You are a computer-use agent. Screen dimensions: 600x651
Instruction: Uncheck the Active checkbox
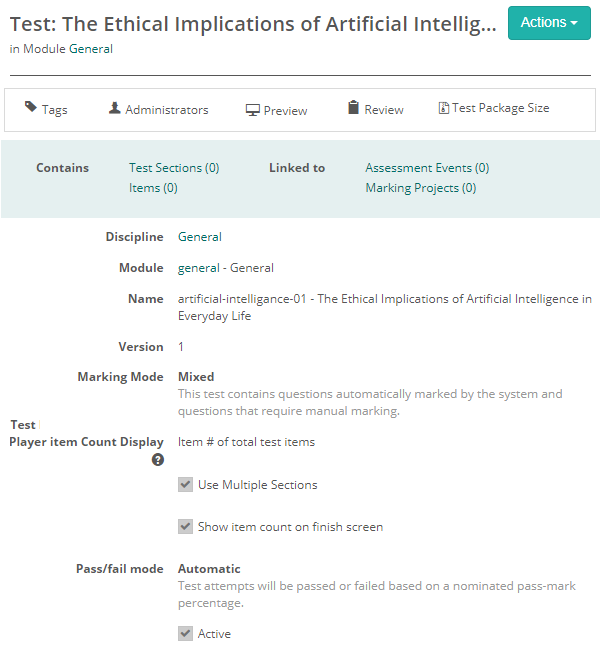[185, 634]
